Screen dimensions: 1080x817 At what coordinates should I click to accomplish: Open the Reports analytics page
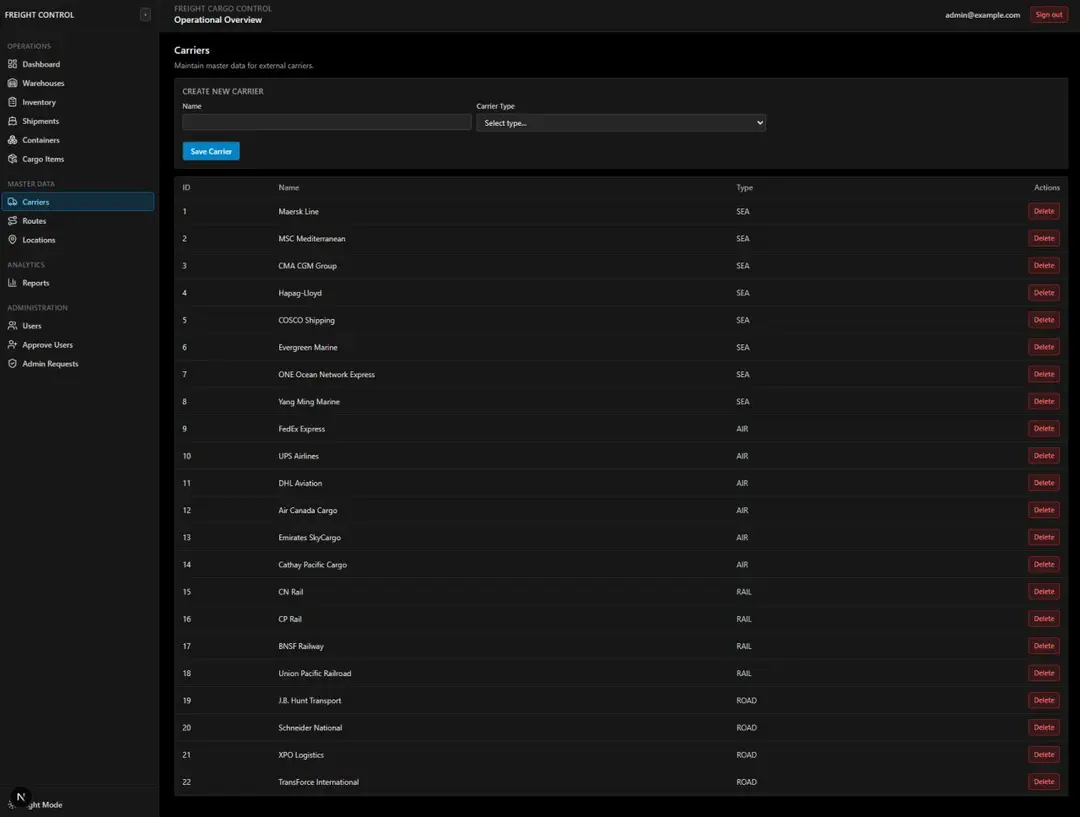click(x=77, y=282)
